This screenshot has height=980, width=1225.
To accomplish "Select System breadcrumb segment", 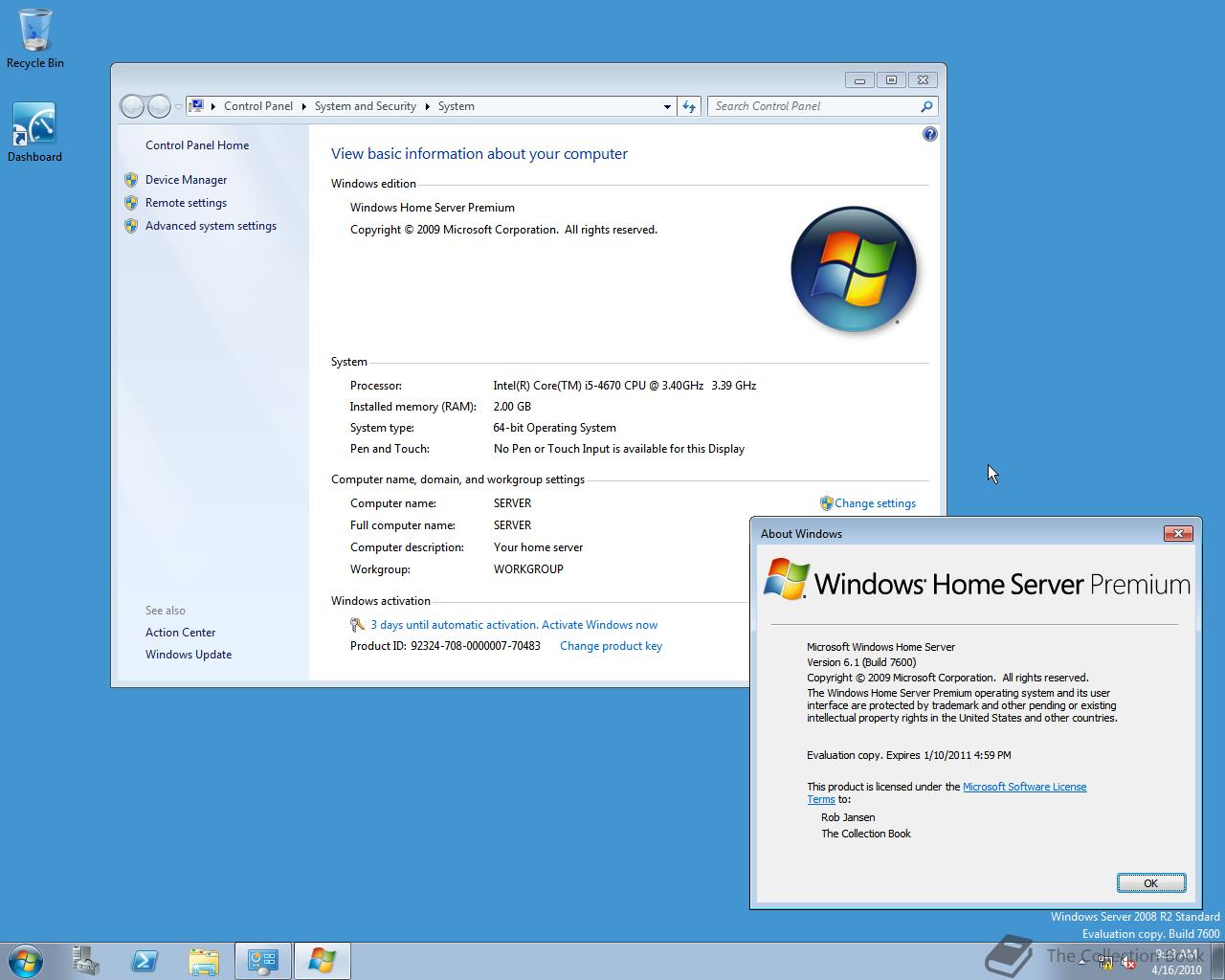I will (x=457, y=106).
